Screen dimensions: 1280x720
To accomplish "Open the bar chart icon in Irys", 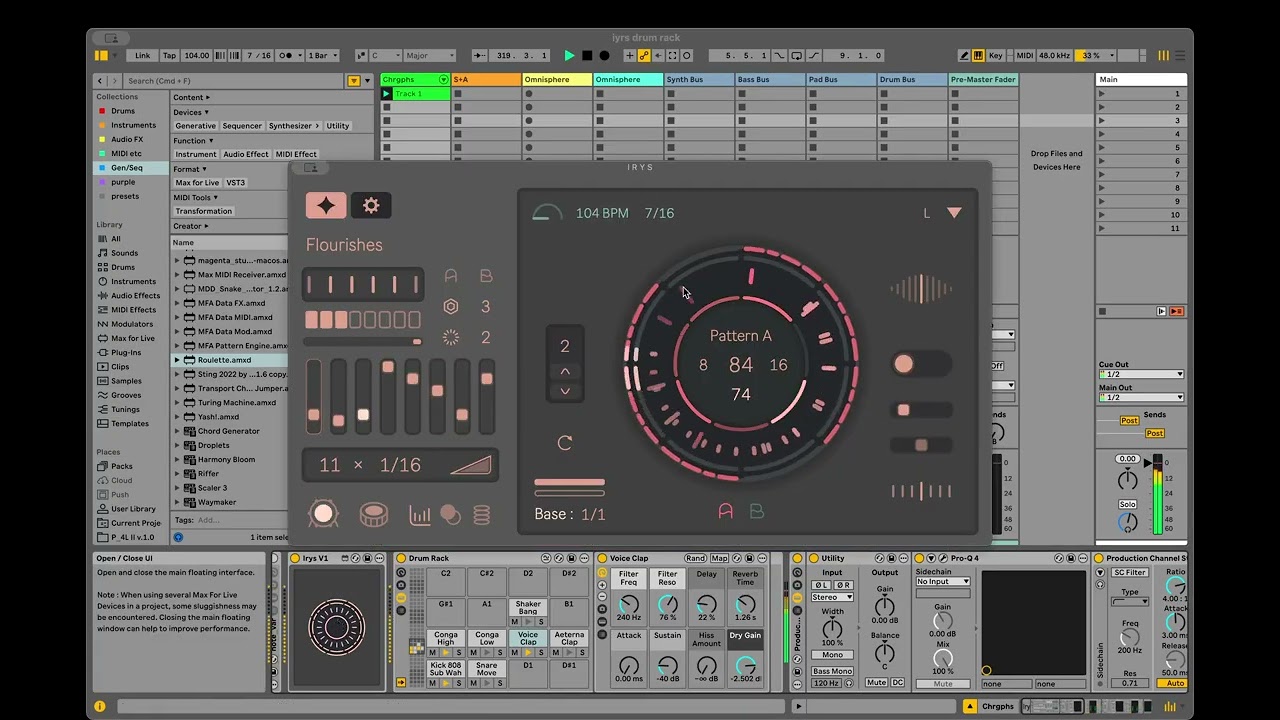I will pyautogui.click(x=420, y=515).
